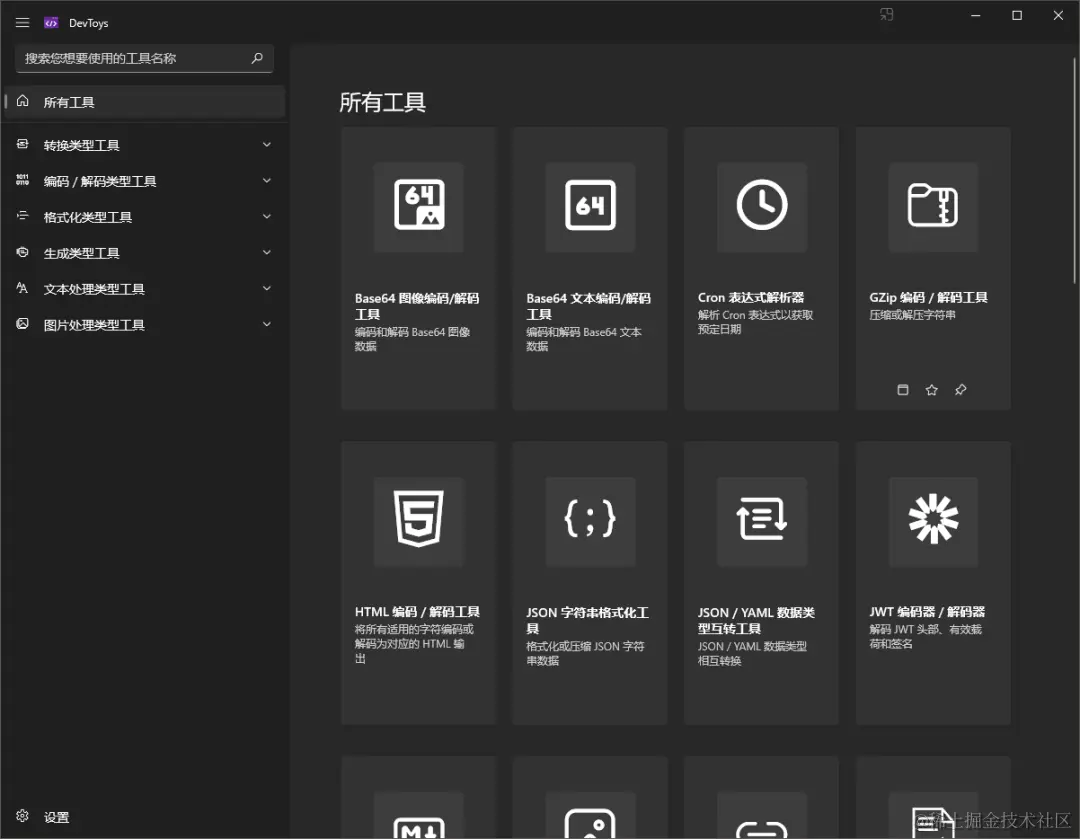Viewport: 1080px width, 839px height.
Task: Select 所有工具 in the sidebar
Action: tap(145, 101)
